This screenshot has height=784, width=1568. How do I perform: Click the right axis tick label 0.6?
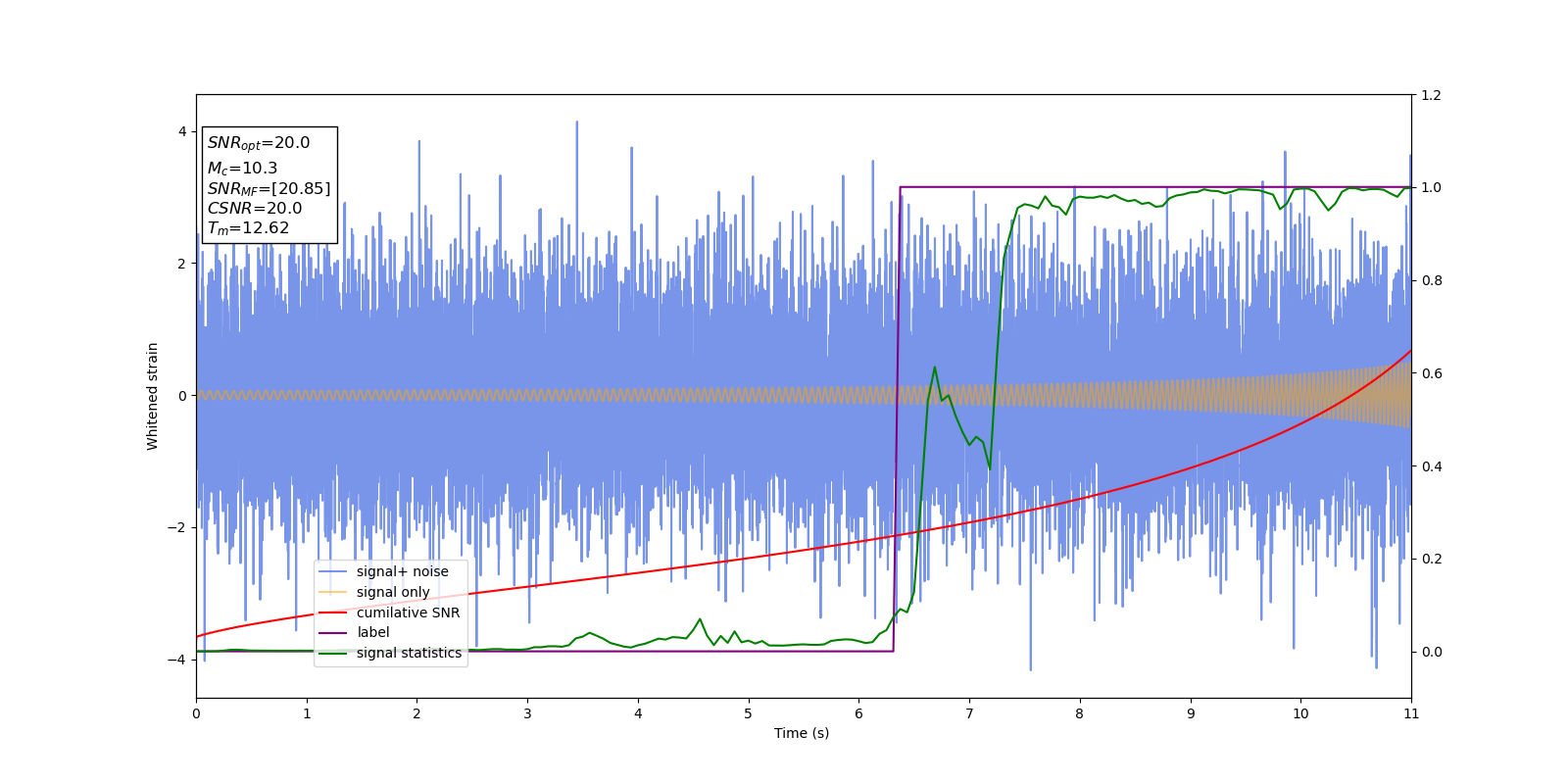(1432, 373)
